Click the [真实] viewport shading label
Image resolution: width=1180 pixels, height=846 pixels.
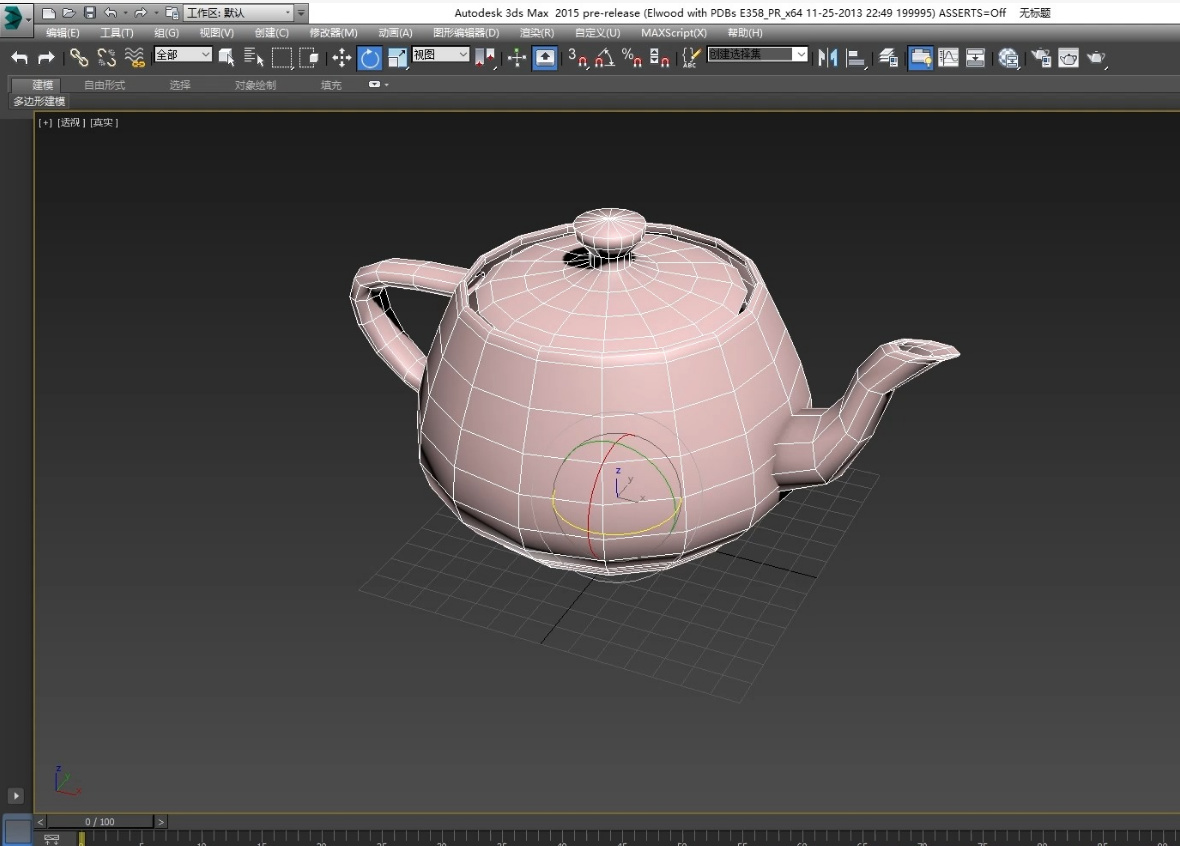click(x=104, y=123)
